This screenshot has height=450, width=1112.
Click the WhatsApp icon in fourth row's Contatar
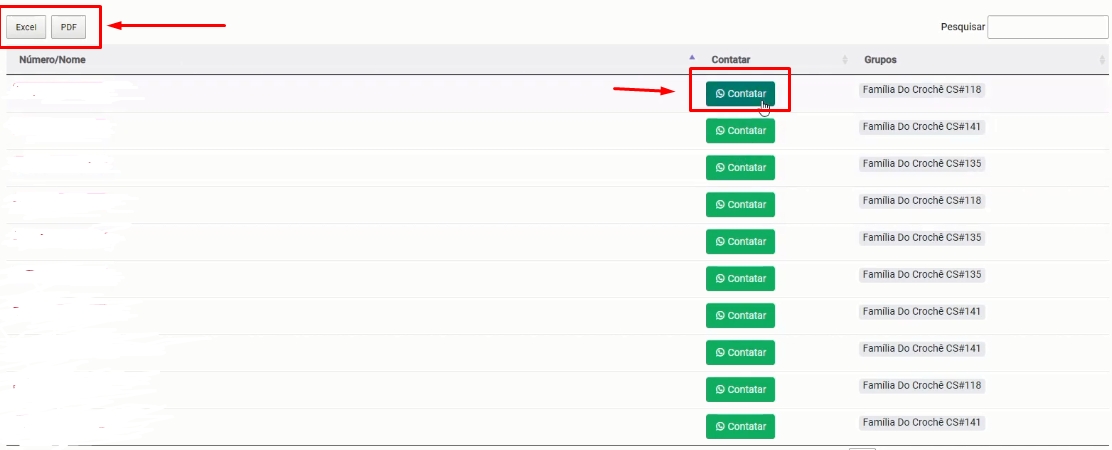click(720, 205)
